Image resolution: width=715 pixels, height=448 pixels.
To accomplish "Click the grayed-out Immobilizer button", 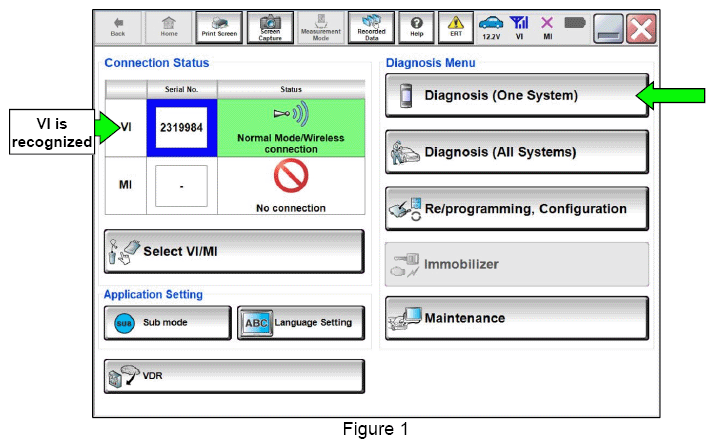I will pyautogui.click(x=517, y=264).
